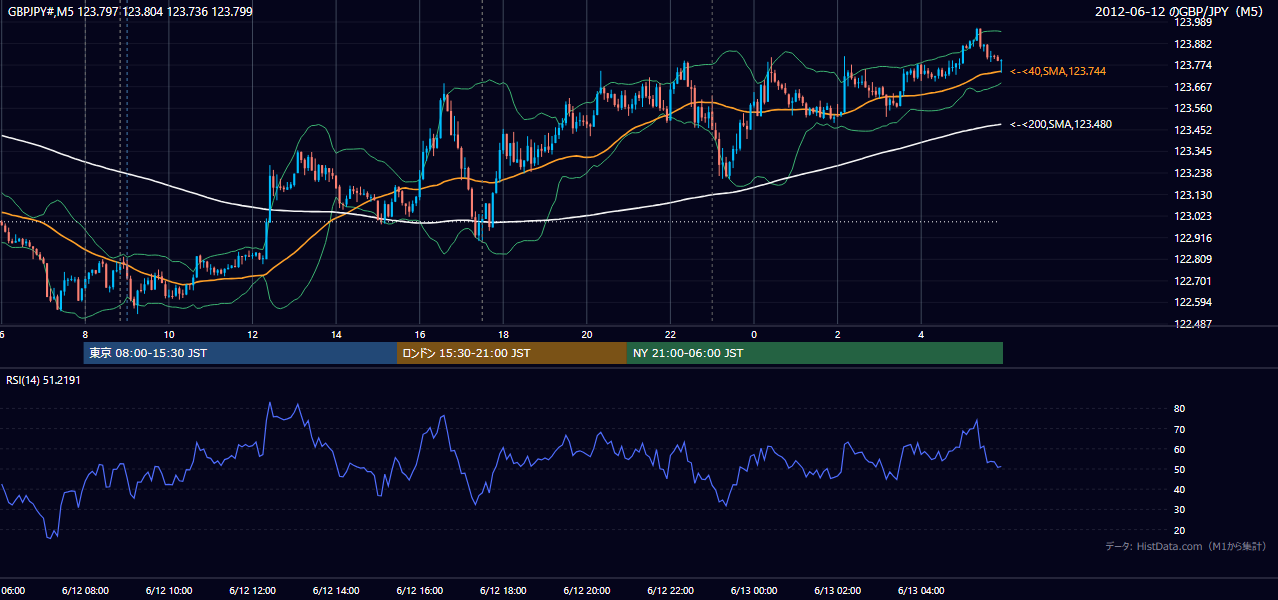Click hour tick '12' under the price chart
Viewport: 1278px width, 600px height.
[252, 335]
